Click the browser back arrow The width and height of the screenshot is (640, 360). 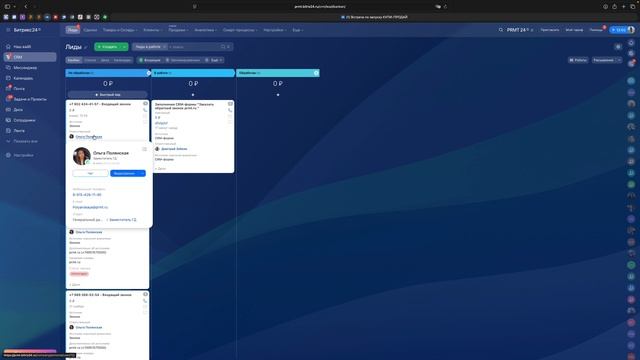pos(26,7)
